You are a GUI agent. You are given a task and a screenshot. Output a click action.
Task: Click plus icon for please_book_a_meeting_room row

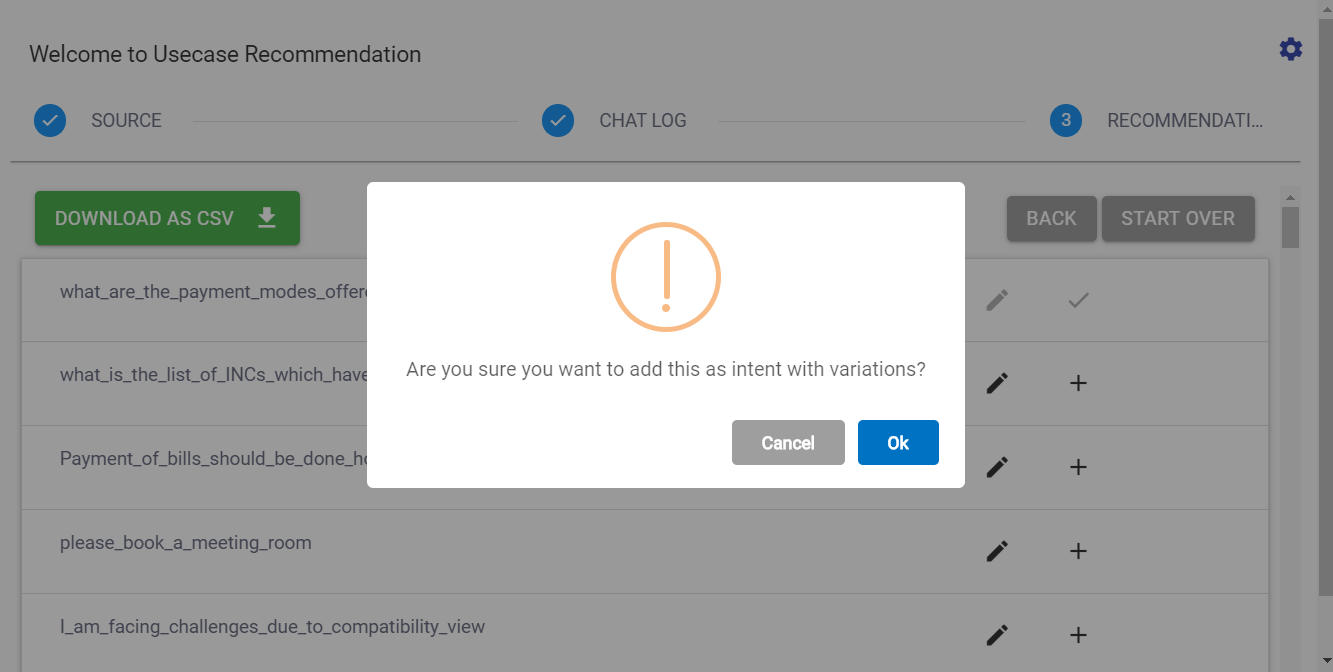pos(1078,551)
